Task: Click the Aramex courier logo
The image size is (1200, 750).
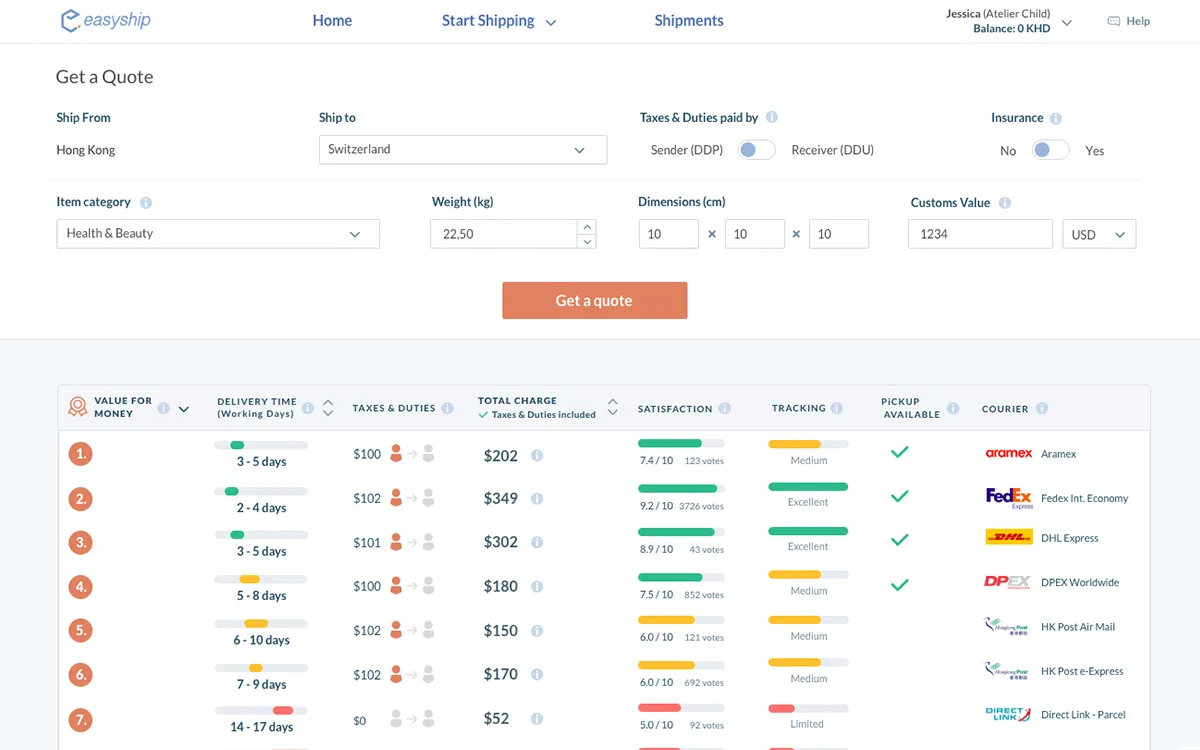Action: click(1008, 453)
